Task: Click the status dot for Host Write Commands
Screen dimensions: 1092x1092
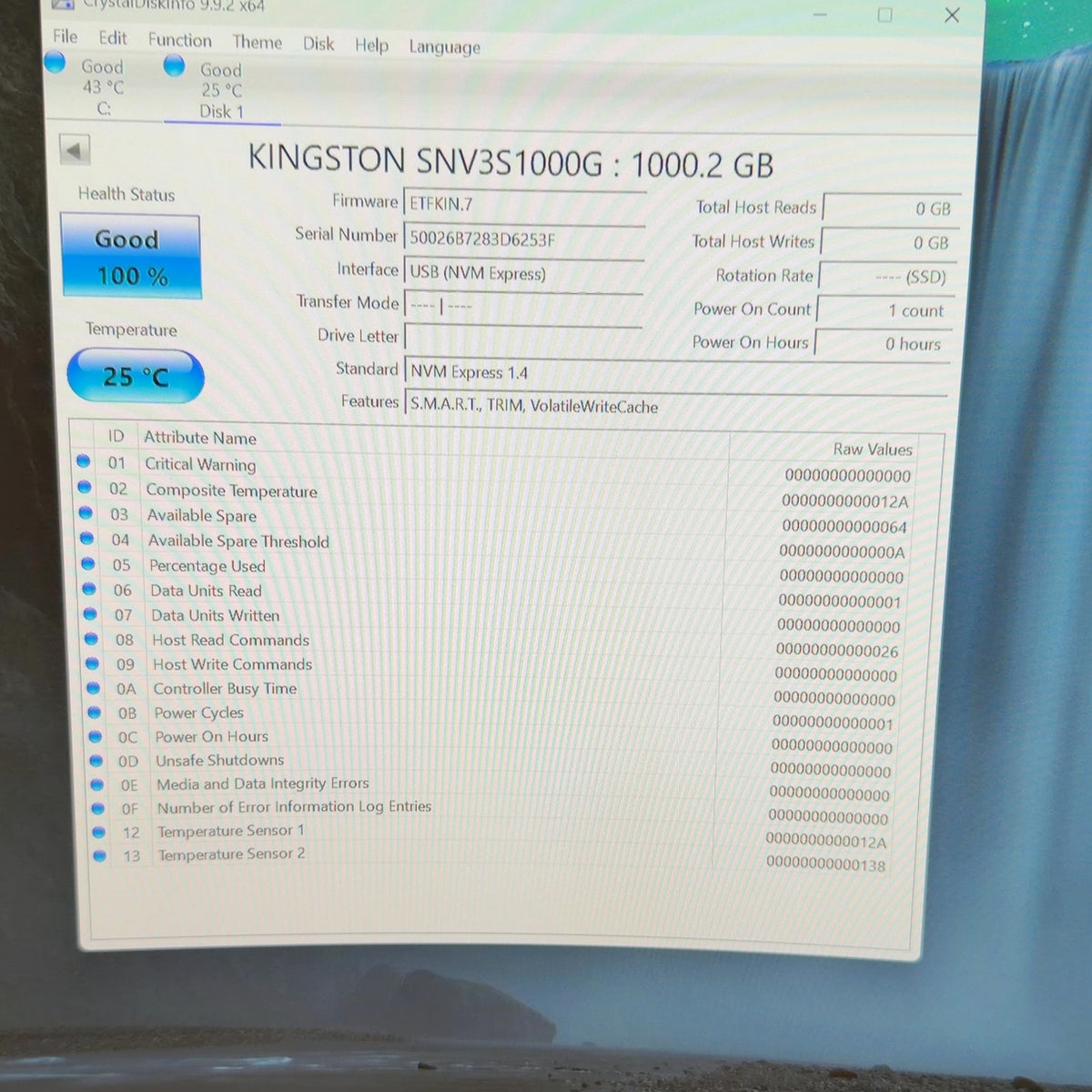Action: (92, 663)
